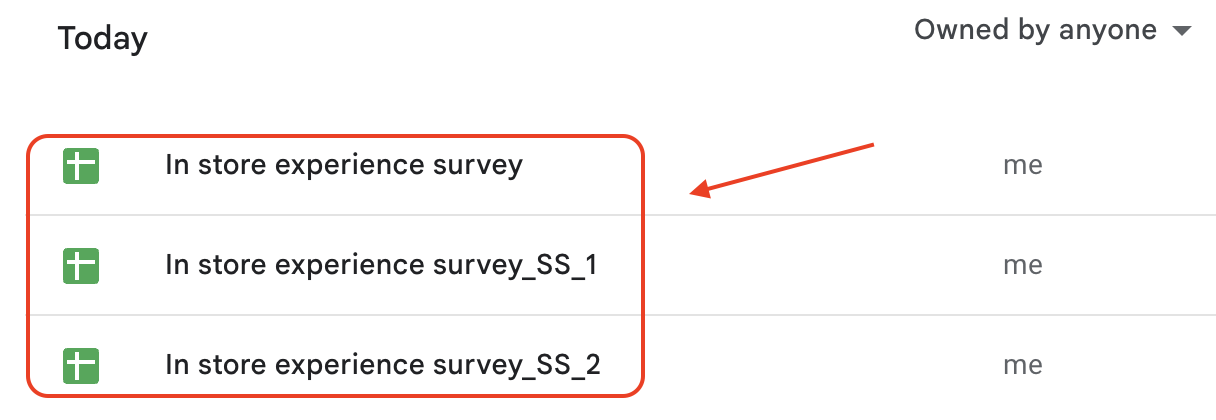Click the Sheets icon for In store experience survey
Screen dimensions: 1216x420
(81, 165)
